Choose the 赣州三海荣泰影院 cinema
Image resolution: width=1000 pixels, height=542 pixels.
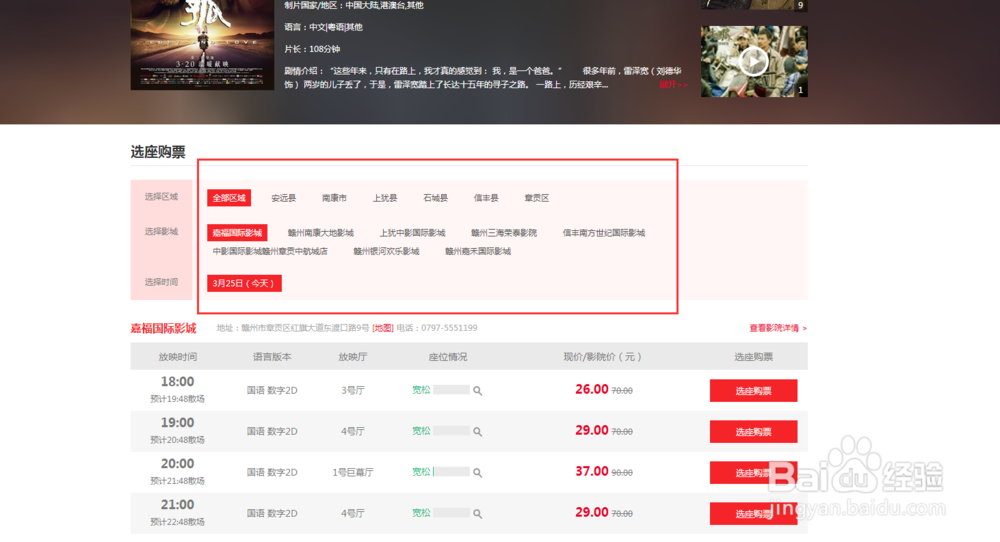(504, 233)
